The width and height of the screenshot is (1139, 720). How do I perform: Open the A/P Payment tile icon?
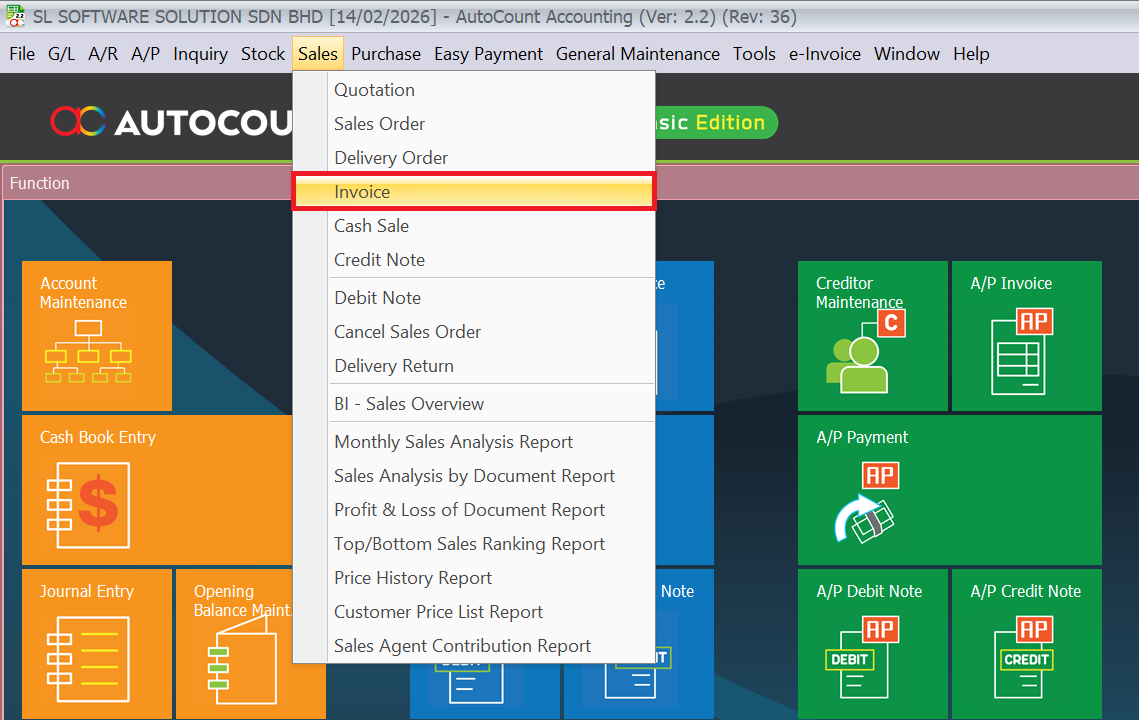click(x=864, y=503)
